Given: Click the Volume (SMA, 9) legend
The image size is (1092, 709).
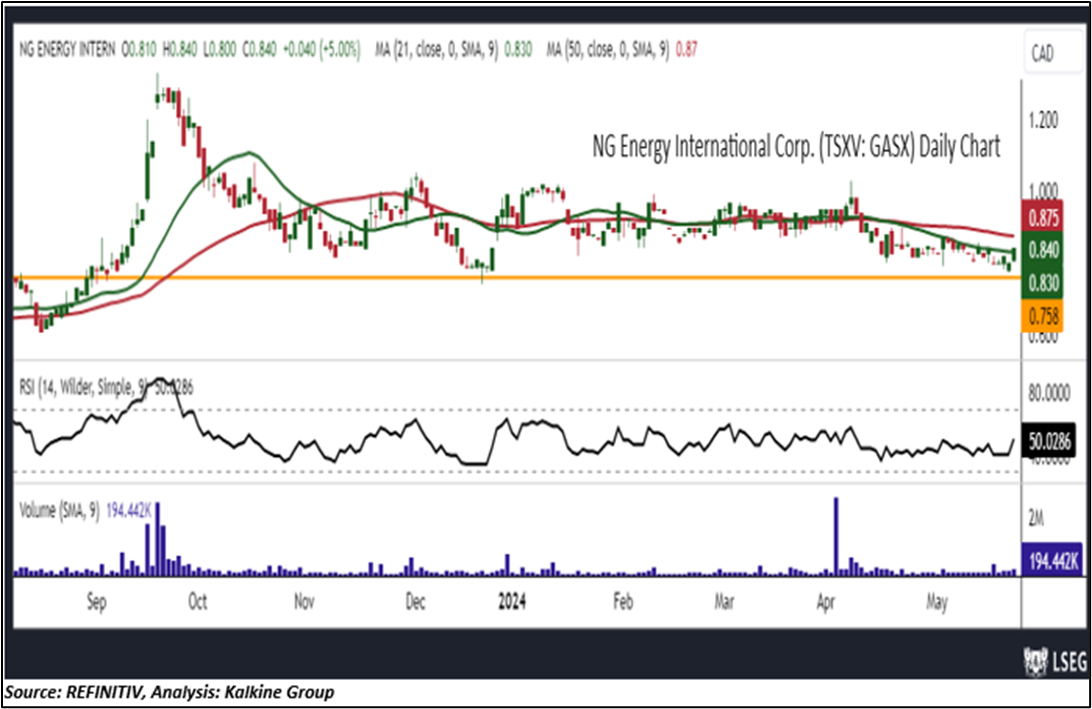Looking at the screenshot, I should tap(59, 511).
